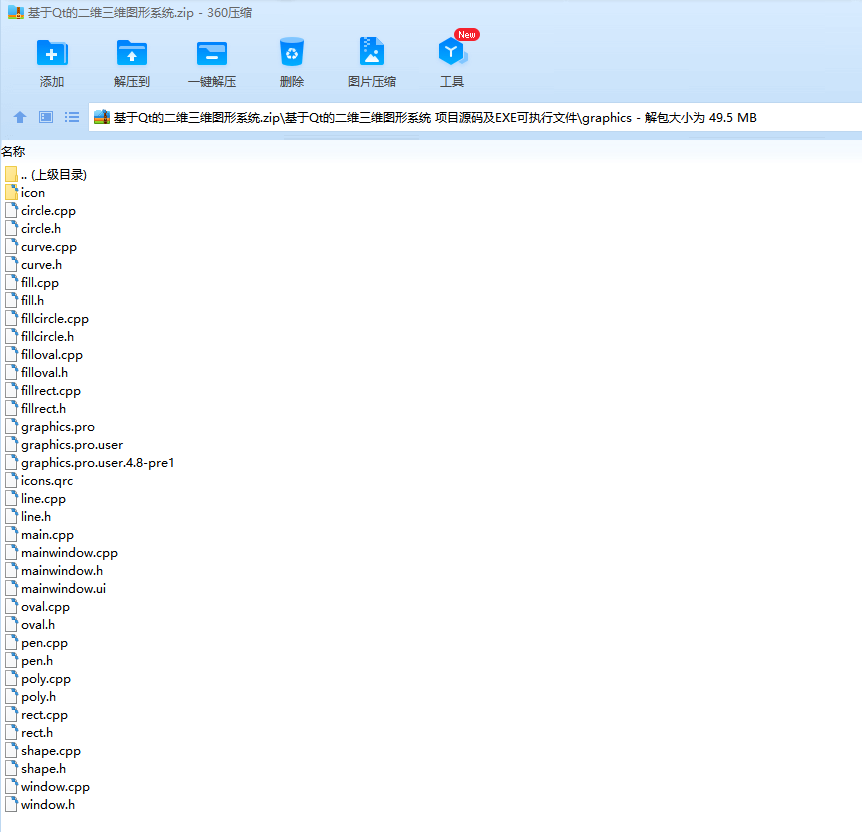Switch to the list view icon
Image resolution: width=862 pixels, height=832 pixels.
71,117
